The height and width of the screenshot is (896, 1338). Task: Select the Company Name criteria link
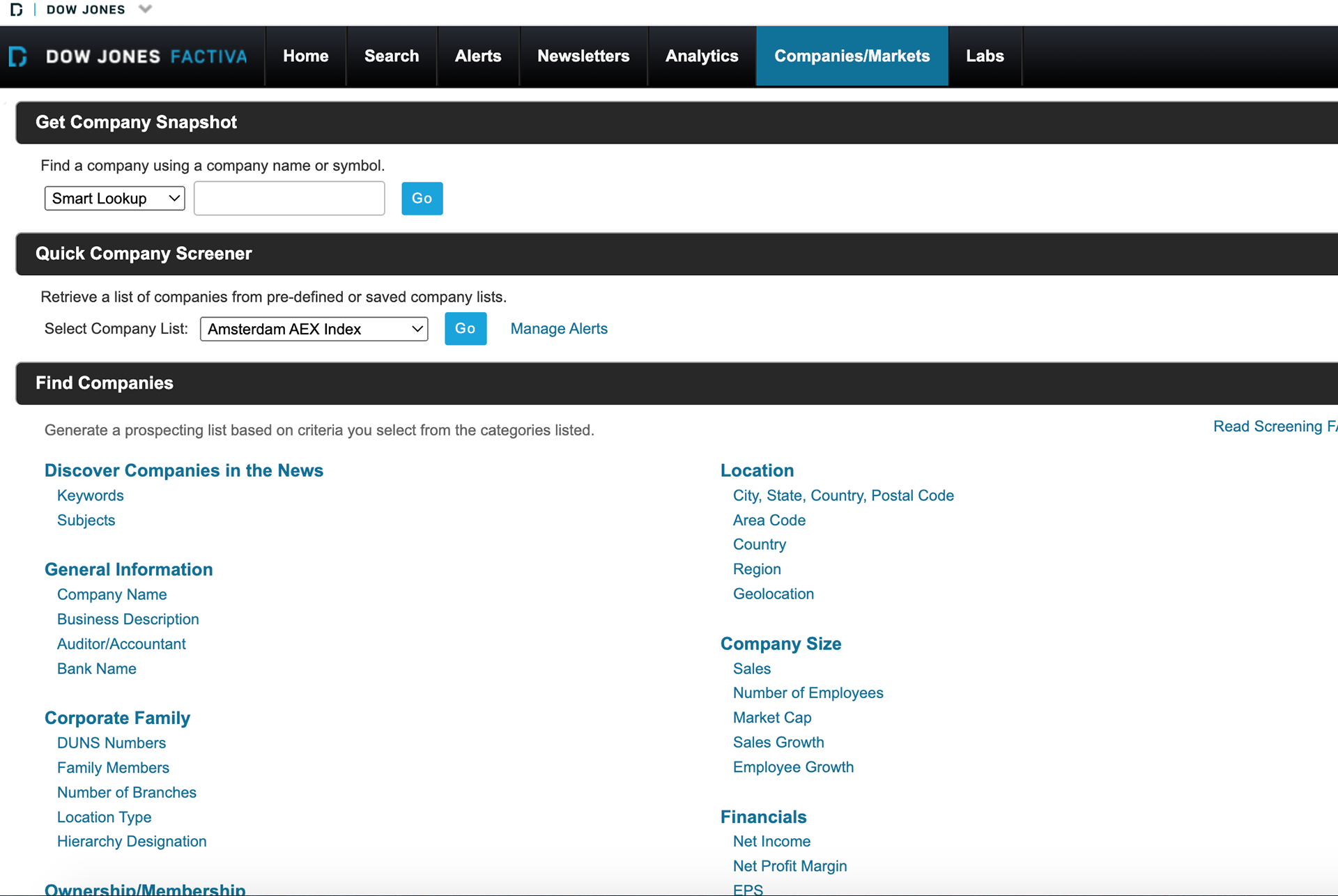(x=112, y=594)
